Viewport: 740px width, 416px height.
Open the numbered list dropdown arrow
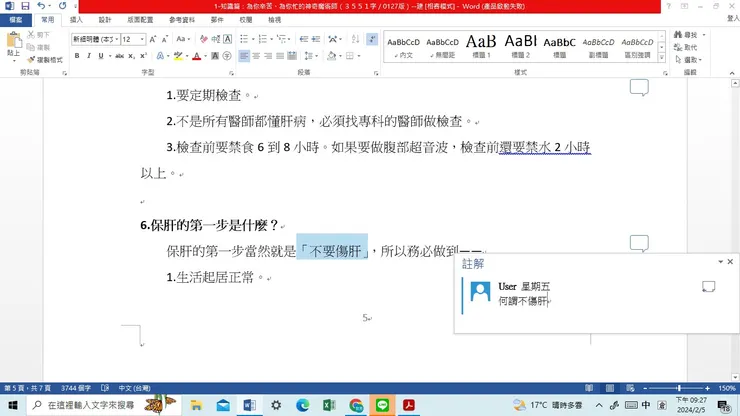point(271,39)
